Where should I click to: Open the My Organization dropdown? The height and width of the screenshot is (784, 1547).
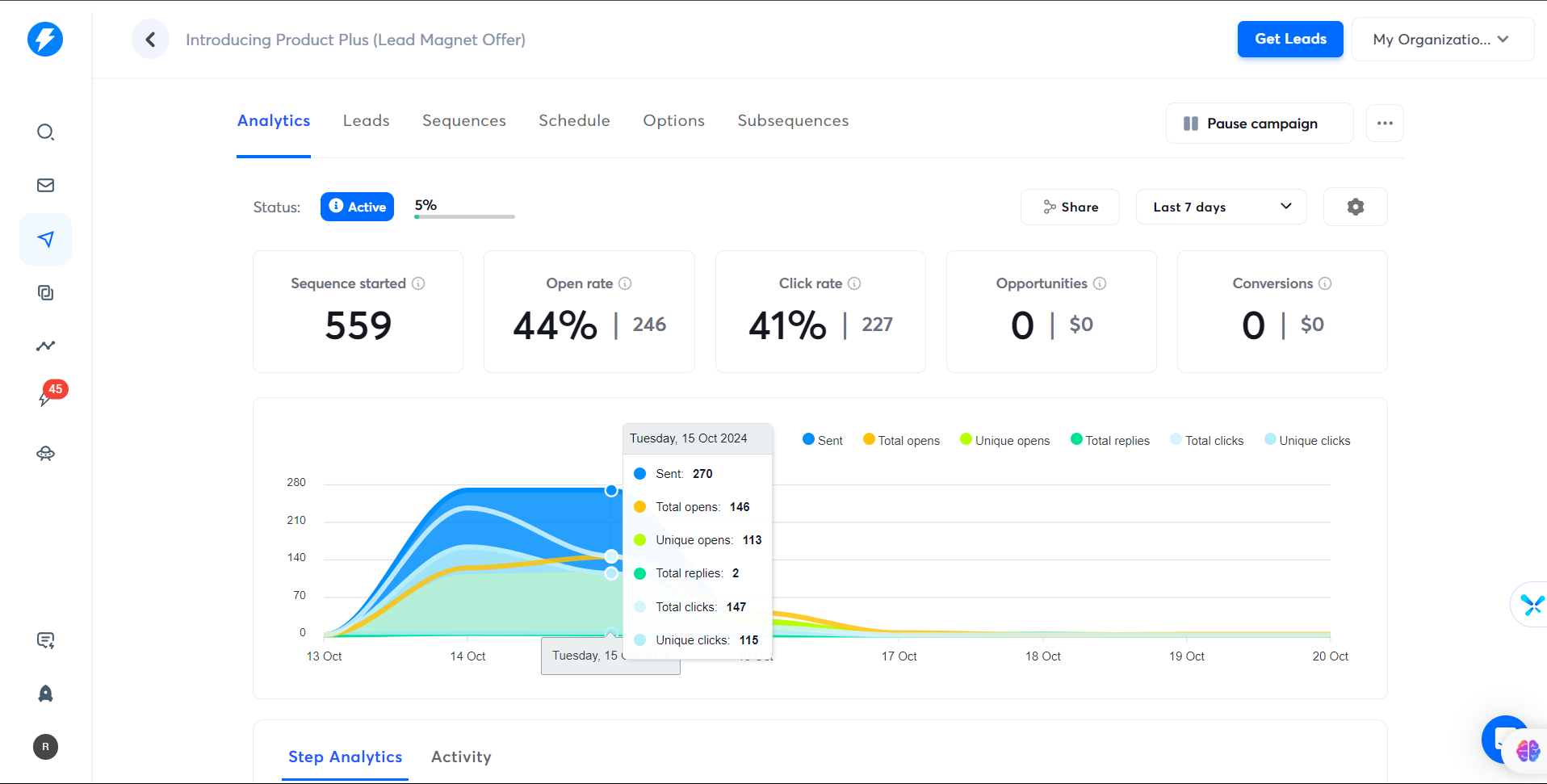pyautogui.click(x=1441, y=40)
